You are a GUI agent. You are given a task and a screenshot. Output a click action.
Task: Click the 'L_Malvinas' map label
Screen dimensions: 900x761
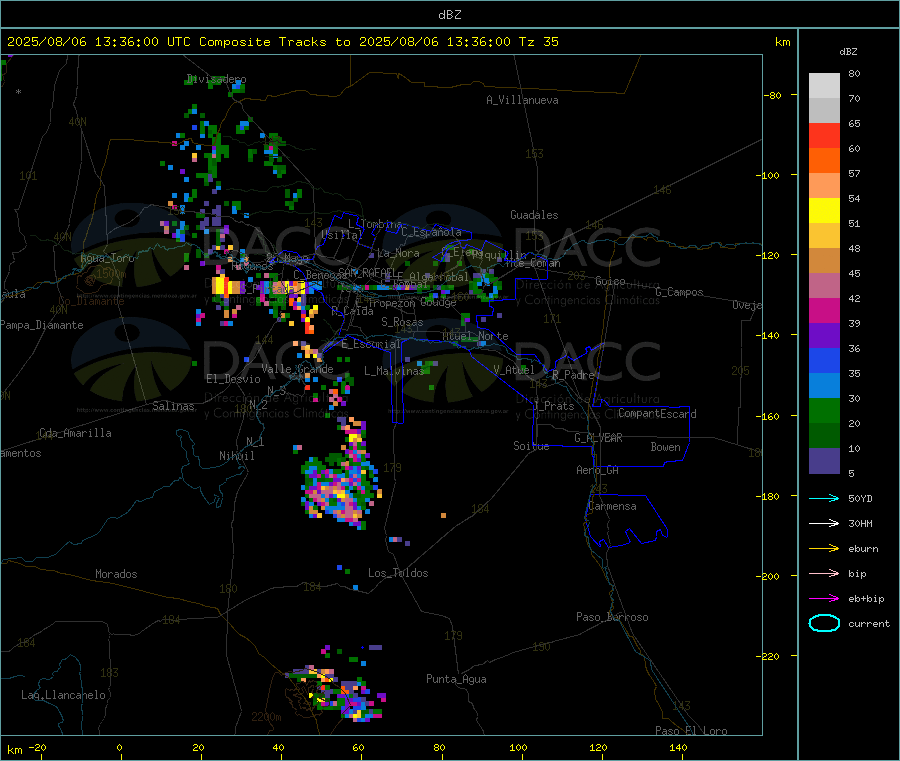coord(394,371)
